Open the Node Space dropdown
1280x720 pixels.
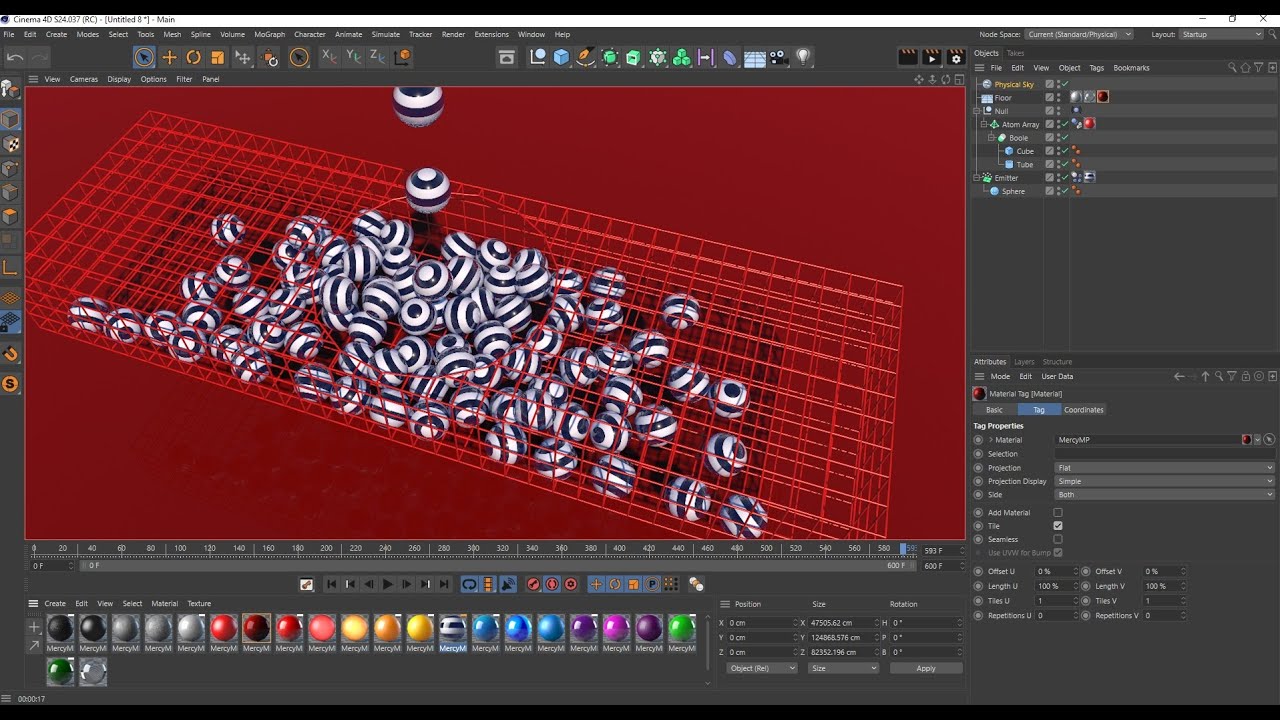pyautogui.click(x=1079, y=34)
